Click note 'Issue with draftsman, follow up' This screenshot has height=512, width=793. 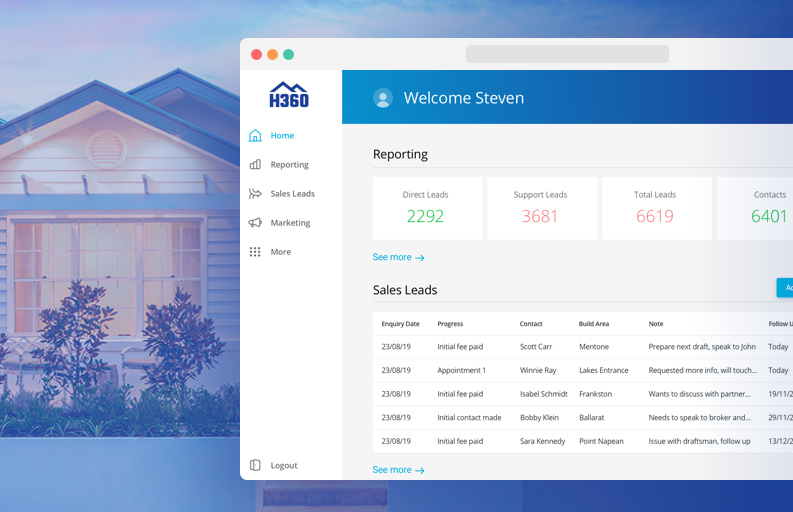pyautogui.click(x=699, y=441)
